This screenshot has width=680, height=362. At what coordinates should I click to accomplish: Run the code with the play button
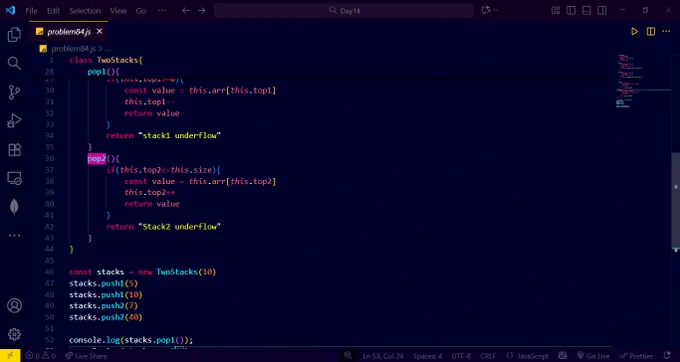click(x=634, y=31)
